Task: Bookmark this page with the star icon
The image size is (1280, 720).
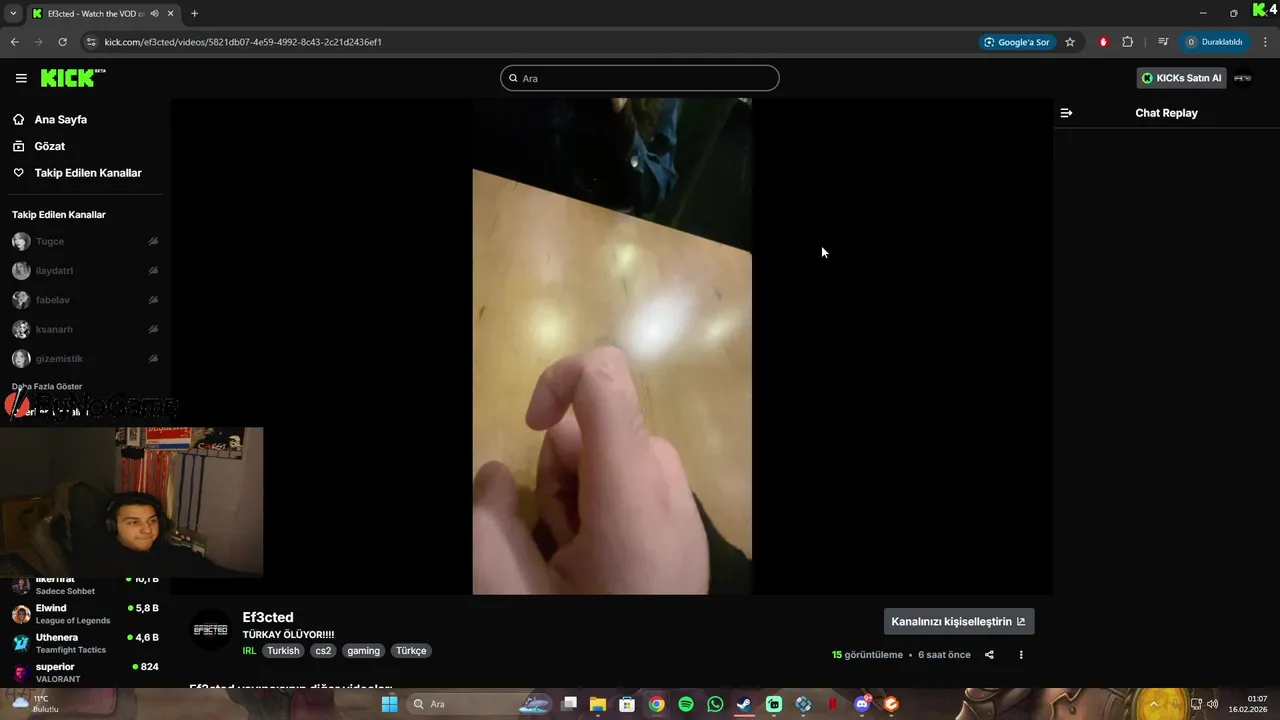Action: (x=1070, y=42)
